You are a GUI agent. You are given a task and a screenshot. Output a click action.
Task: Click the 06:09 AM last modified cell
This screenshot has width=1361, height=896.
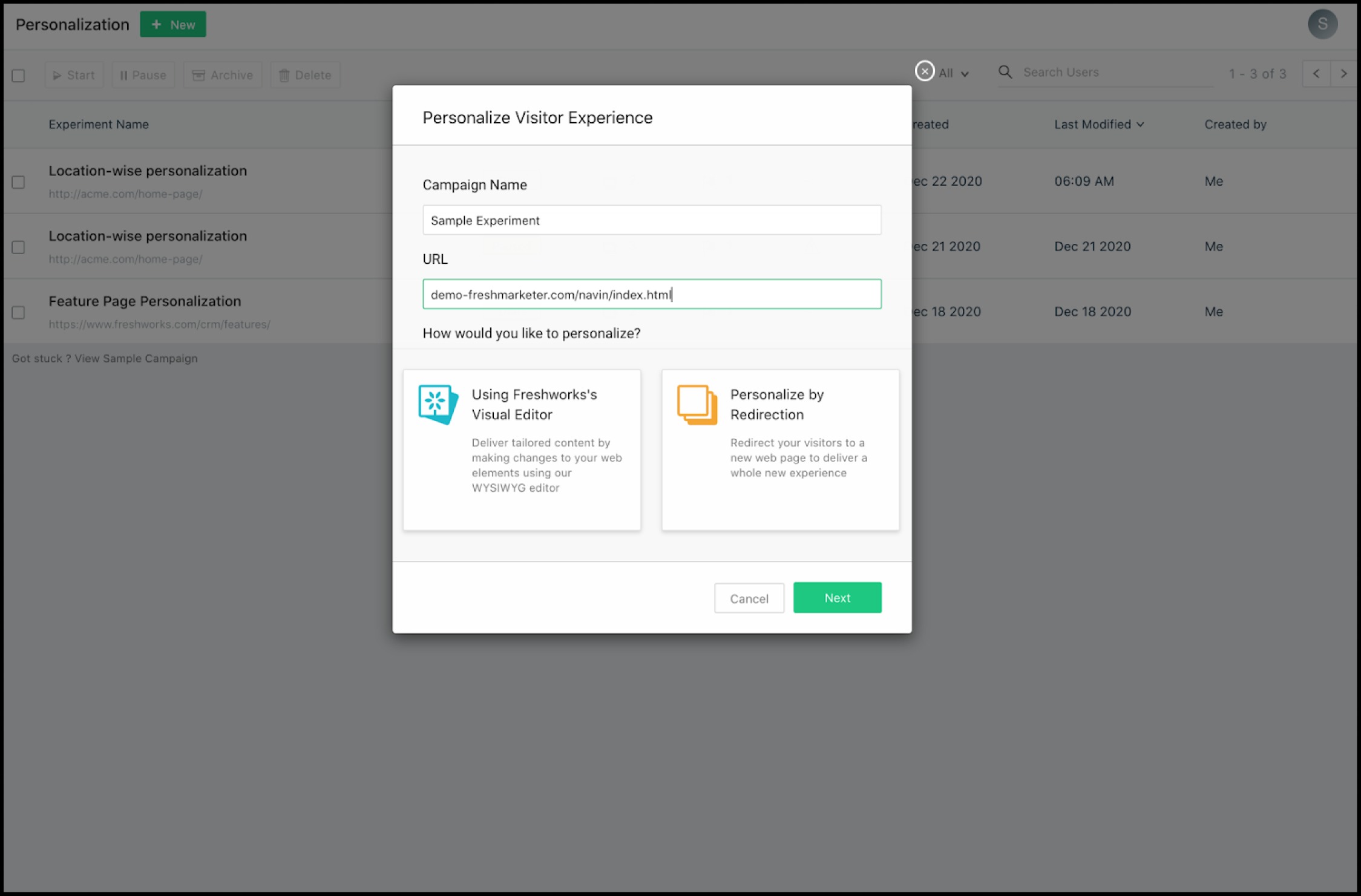tap(1084, 181)
